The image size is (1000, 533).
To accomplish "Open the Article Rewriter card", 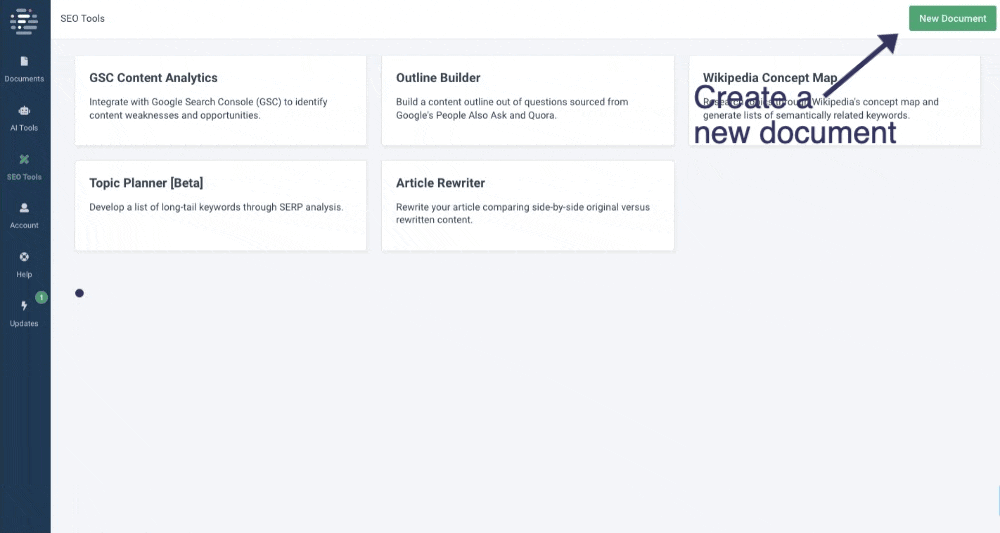I will tap(527, 205).
